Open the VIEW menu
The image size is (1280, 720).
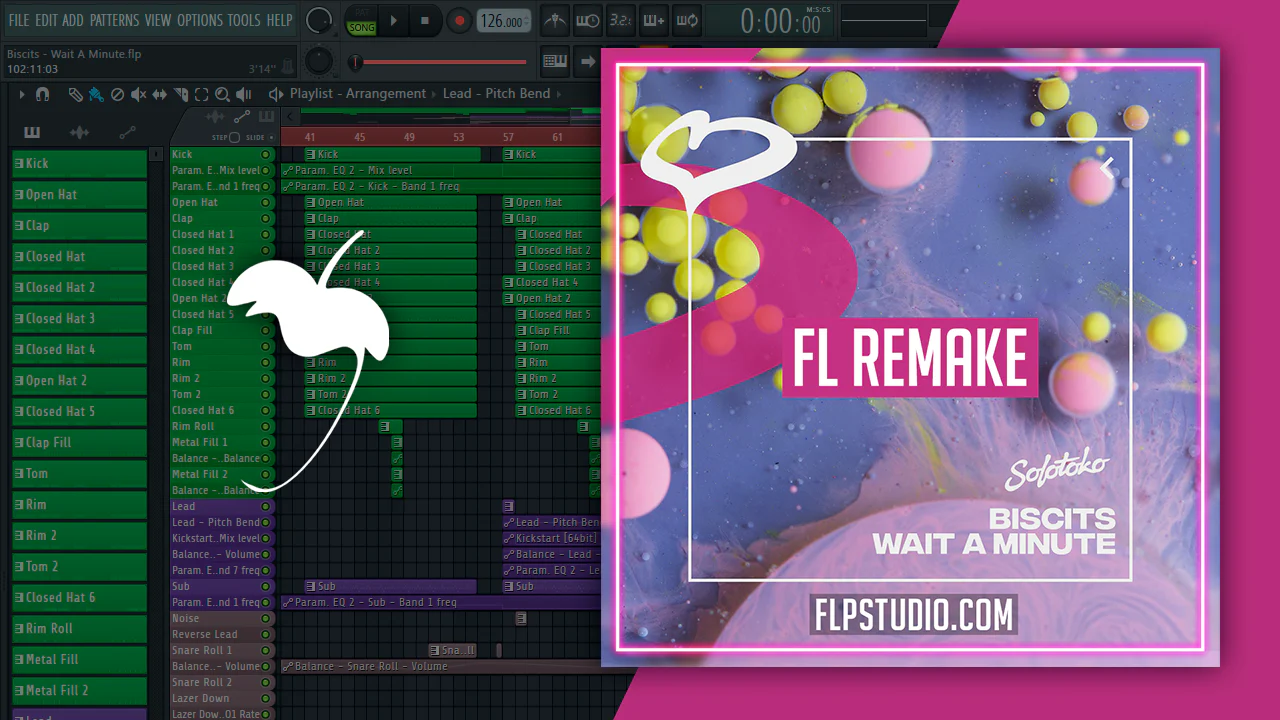tap(158, 20)
